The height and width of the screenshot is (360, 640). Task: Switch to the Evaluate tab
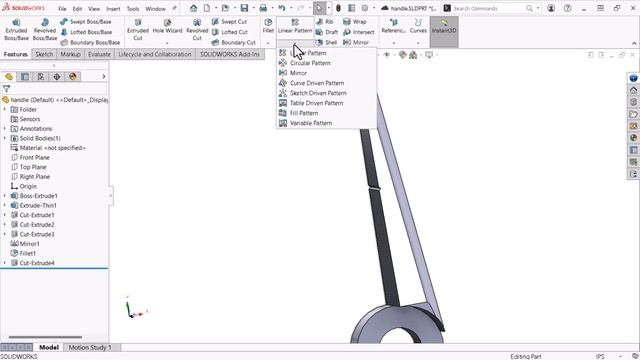click(x=99, y=54)
